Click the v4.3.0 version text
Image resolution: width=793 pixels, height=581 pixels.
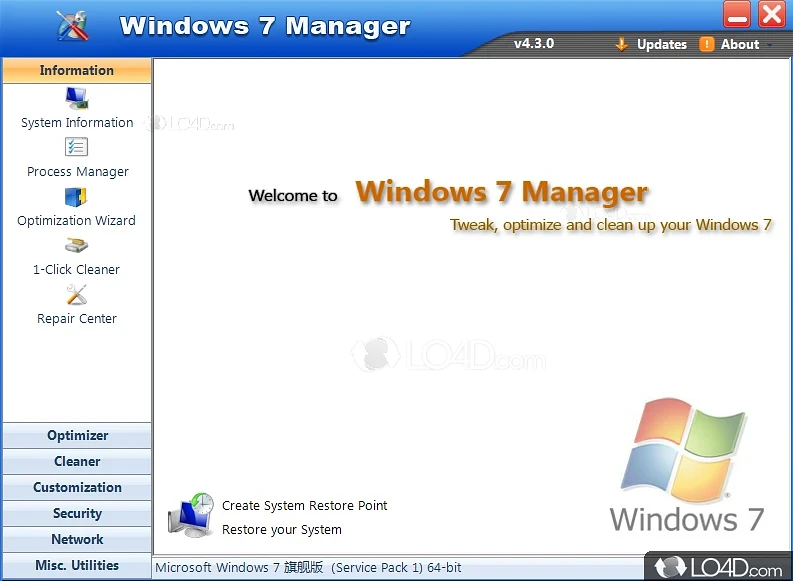534,43
